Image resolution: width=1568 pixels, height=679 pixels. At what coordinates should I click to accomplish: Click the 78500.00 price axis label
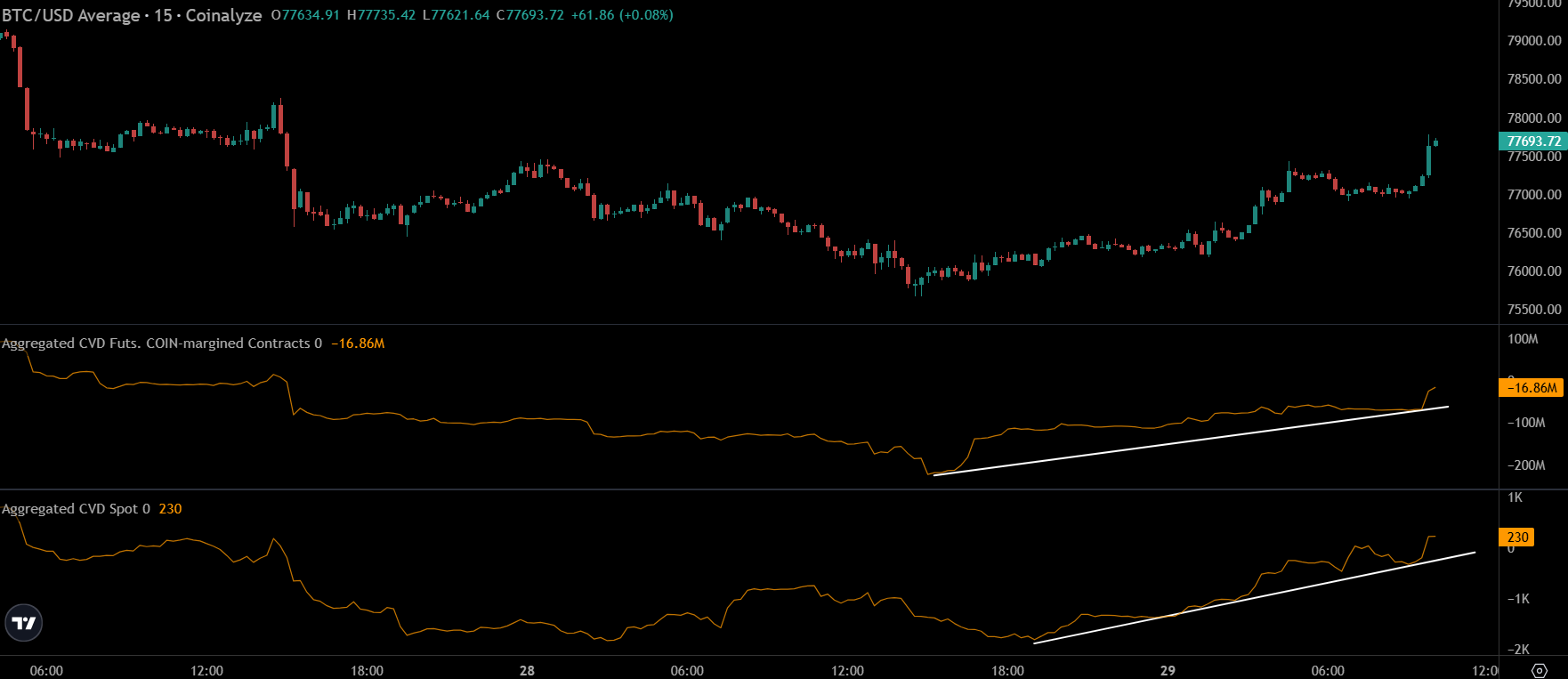pos(1534,79)
